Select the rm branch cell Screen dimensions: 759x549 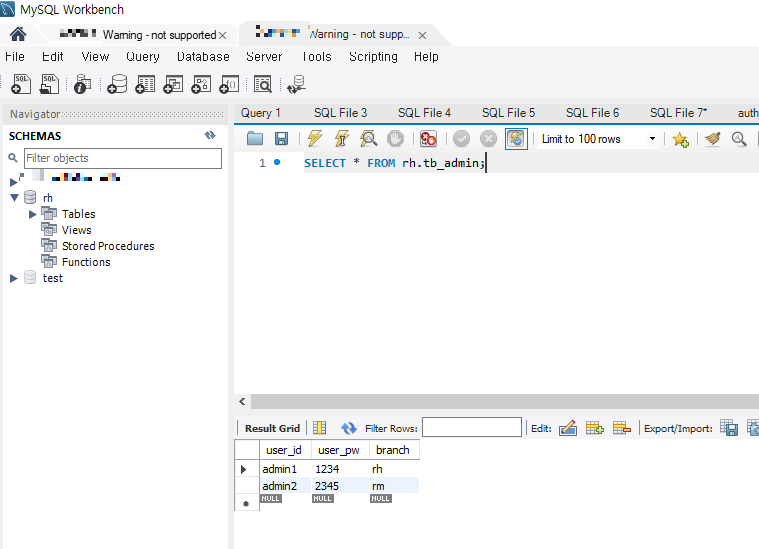point(394,486)
